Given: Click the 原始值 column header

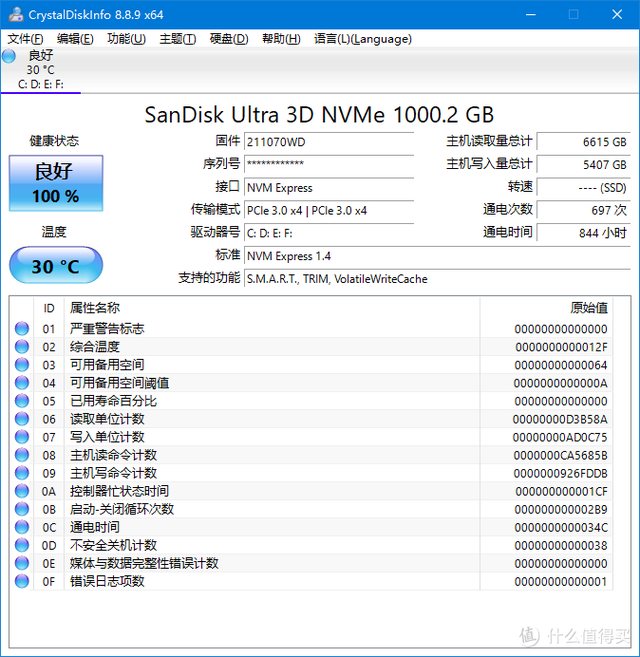Looking at the screenshot, I should coord(588,307).
